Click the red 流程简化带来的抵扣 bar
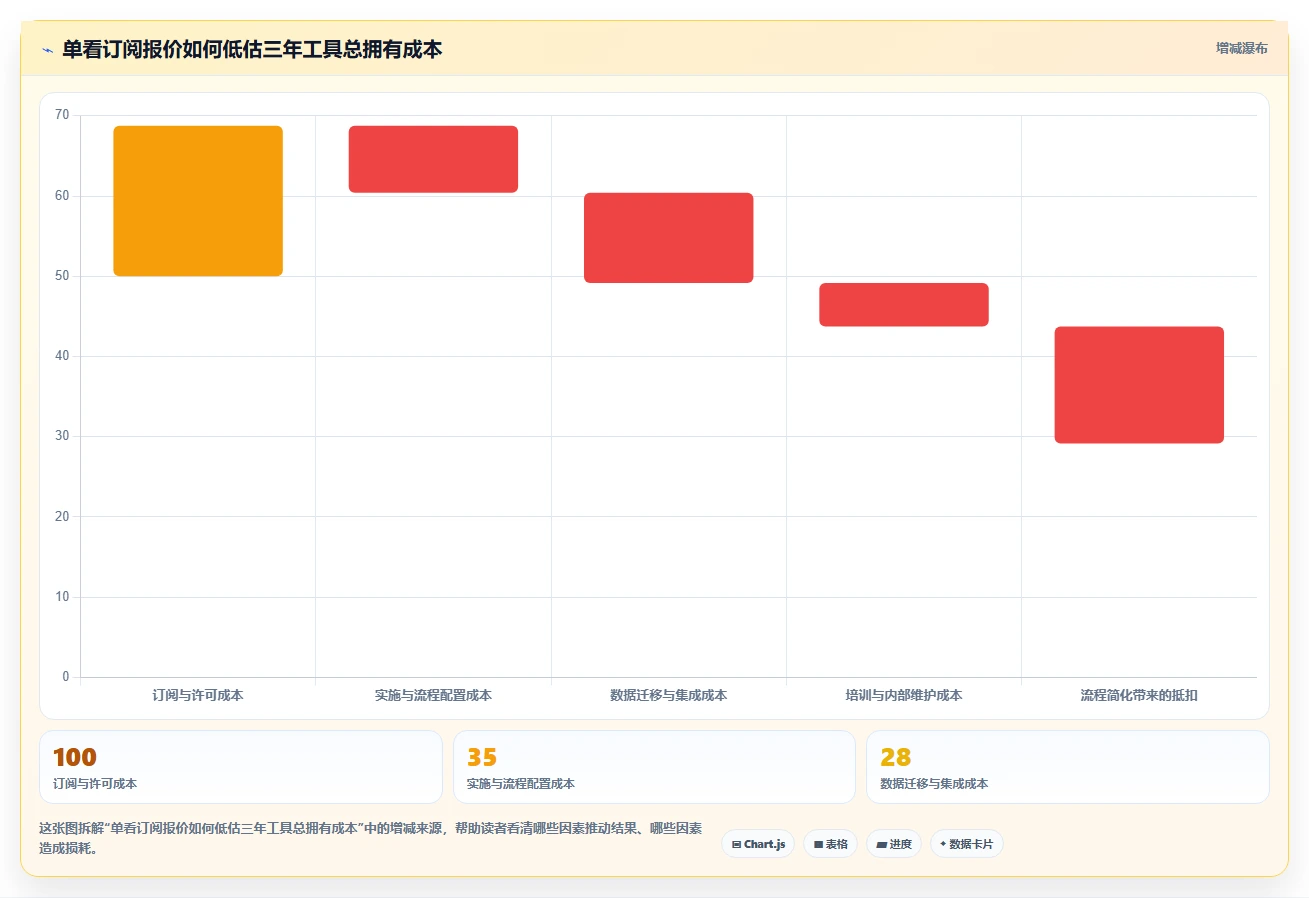This screenshot has height=898, width=1309. click(x=1139, y=385)
